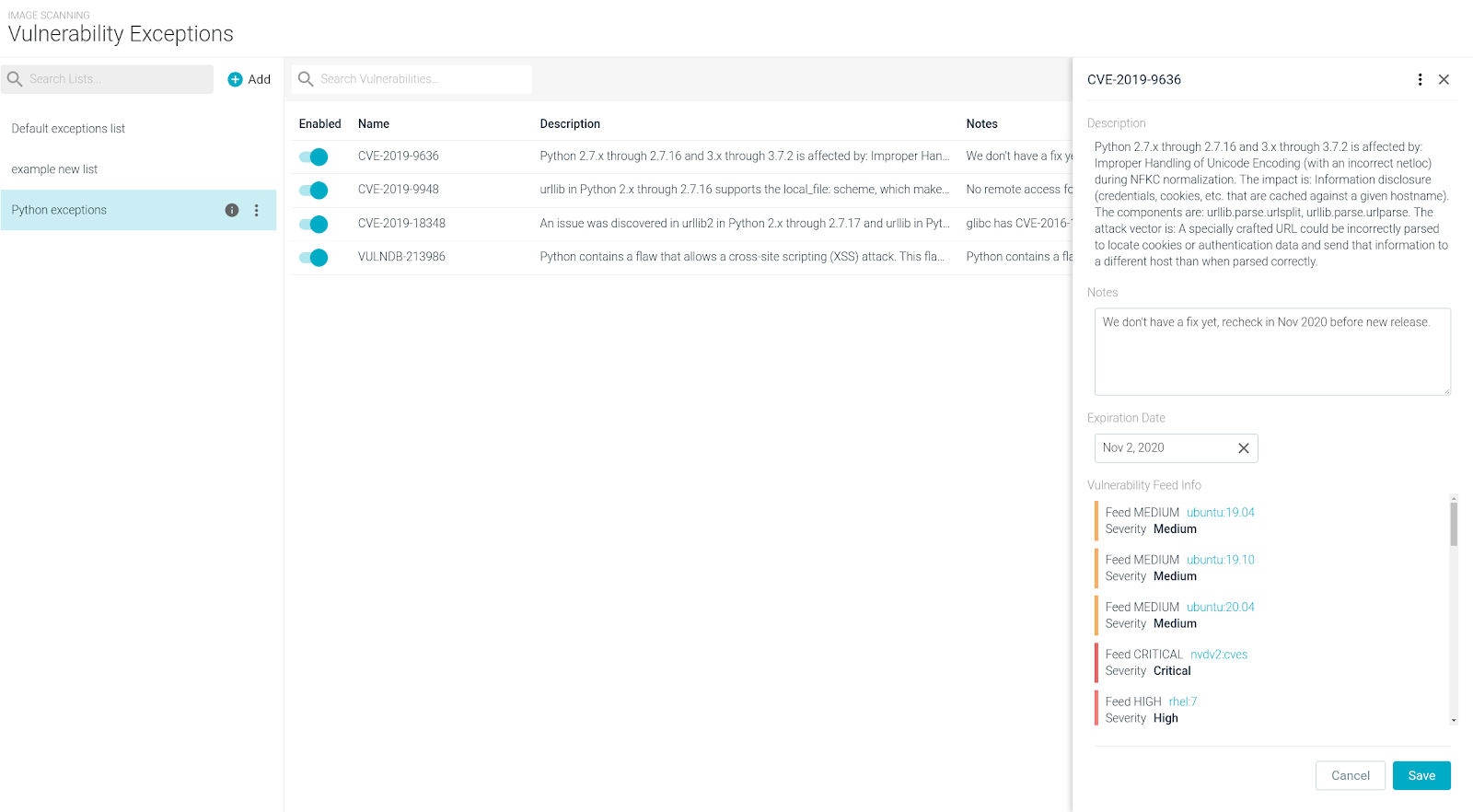Add a new exceptions list

[249, 79]
